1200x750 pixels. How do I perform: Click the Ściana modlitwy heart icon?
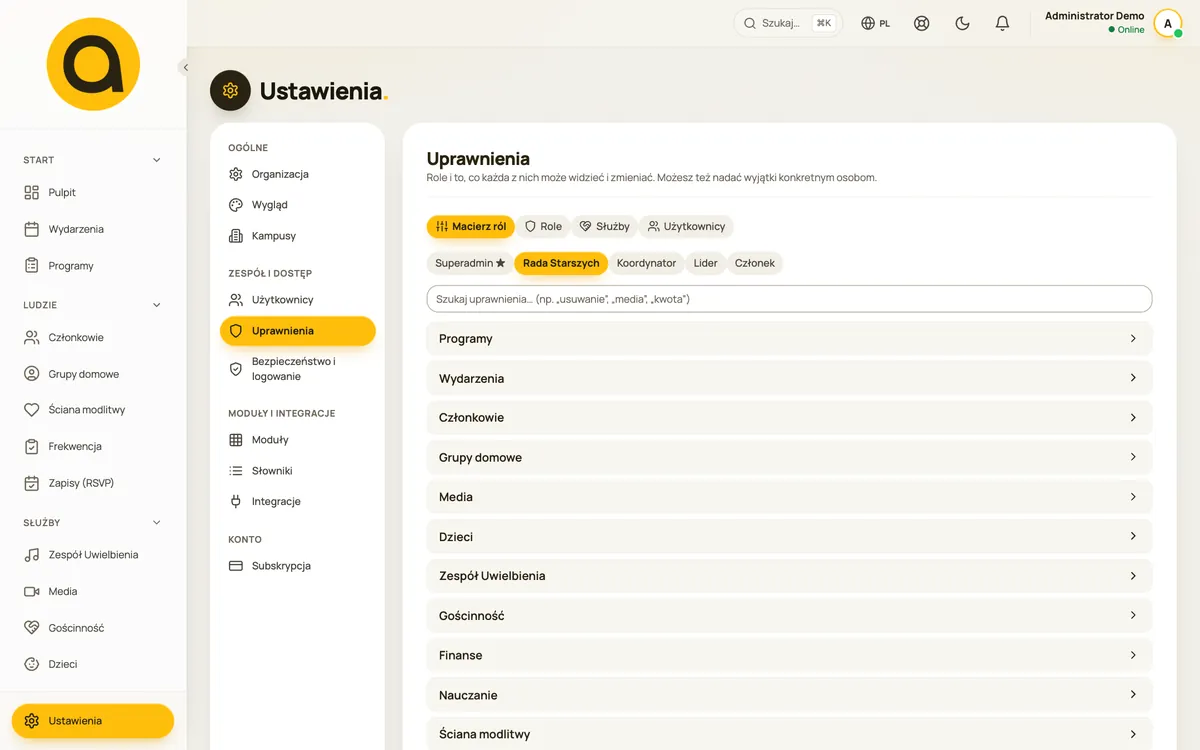[31, 410]
